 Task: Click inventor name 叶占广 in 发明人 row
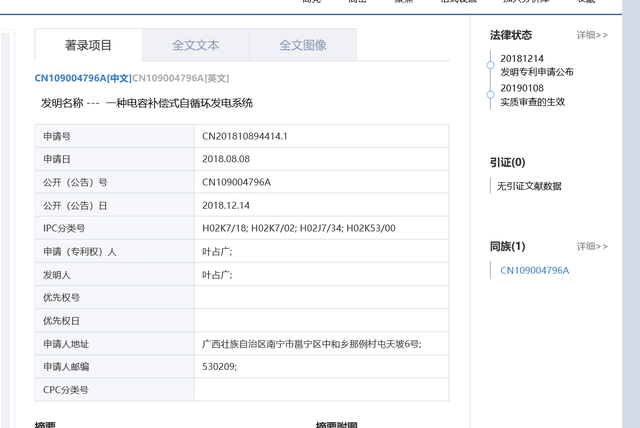coord(217,275)
